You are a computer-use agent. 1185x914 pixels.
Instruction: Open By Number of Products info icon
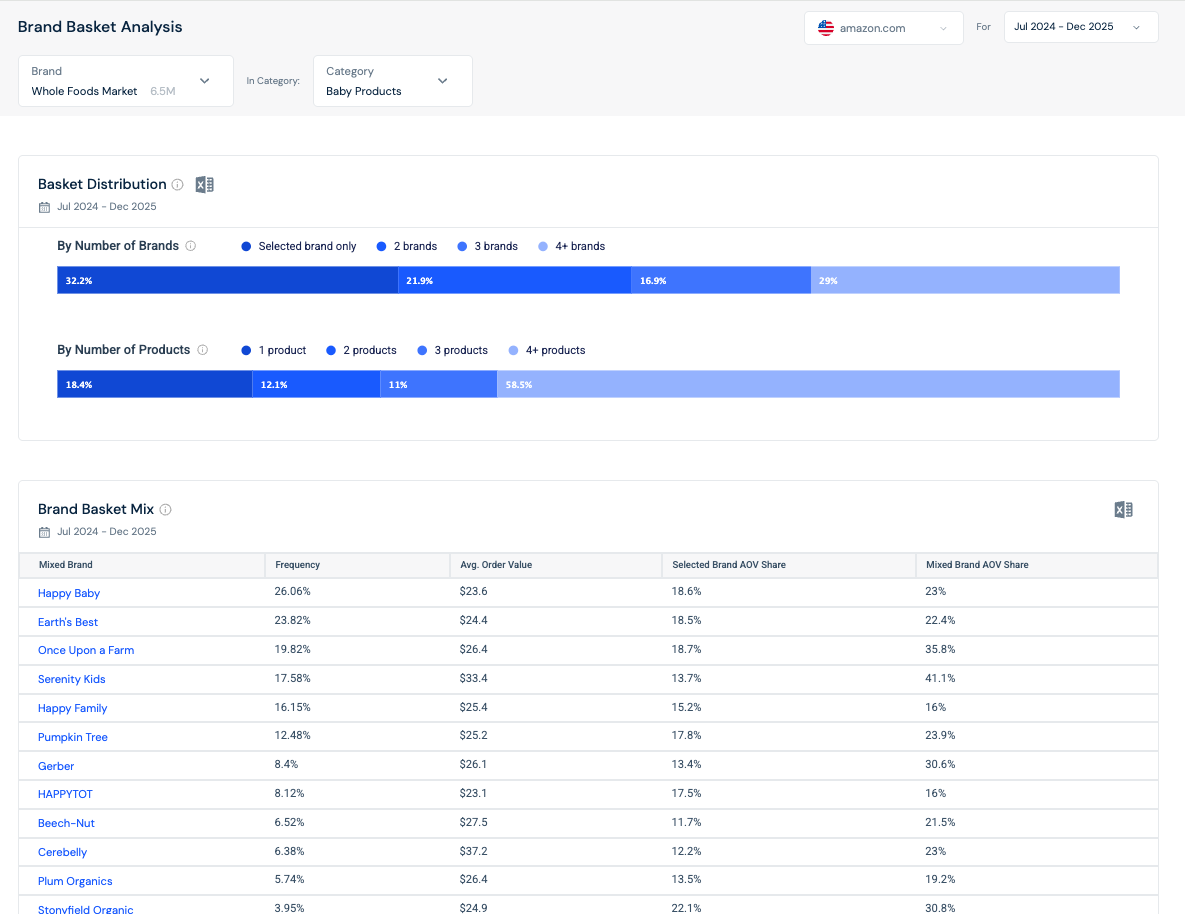click(203, 349)
